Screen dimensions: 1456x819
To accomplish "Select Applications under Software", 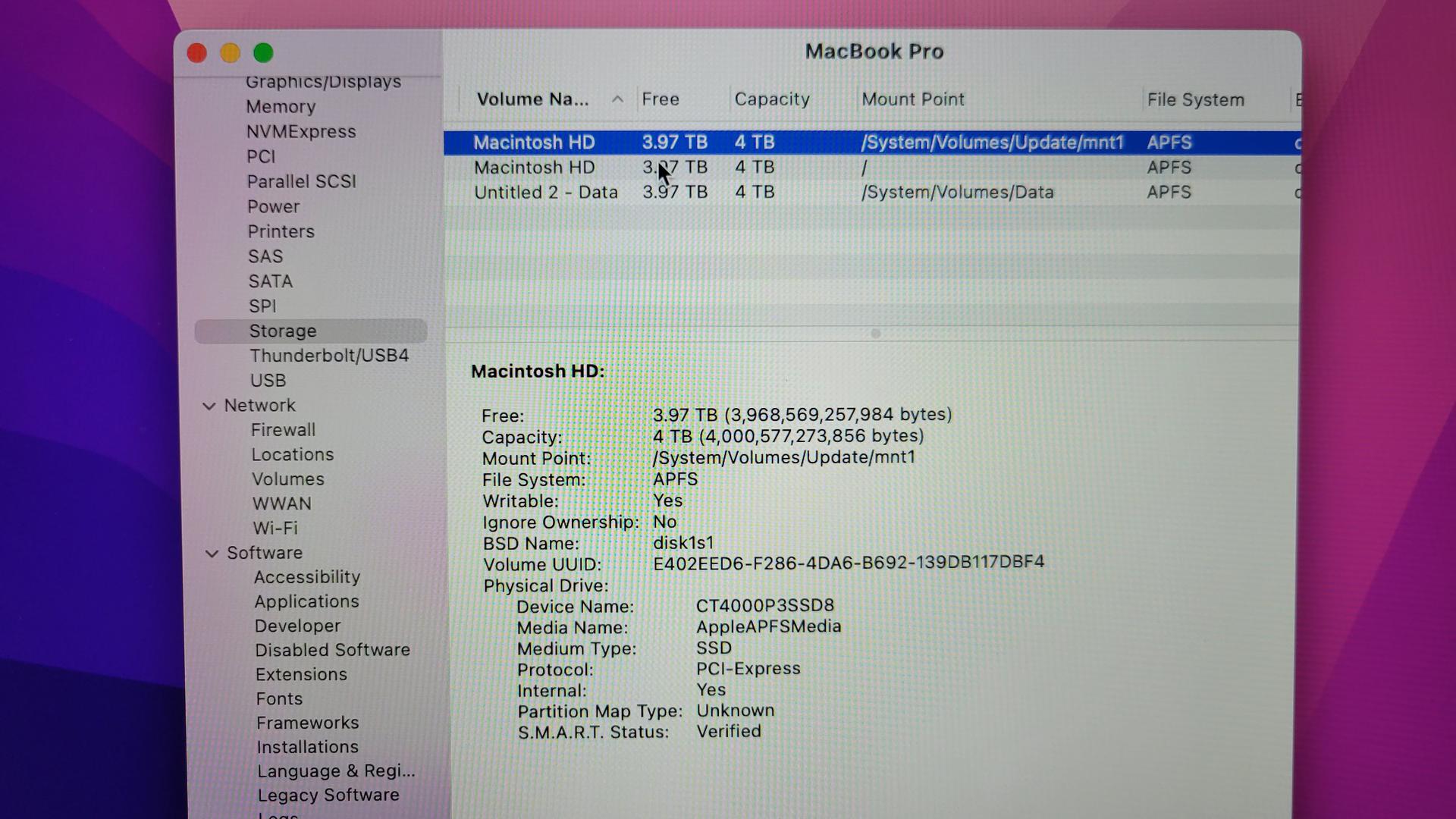I will [x=306, y=601].
